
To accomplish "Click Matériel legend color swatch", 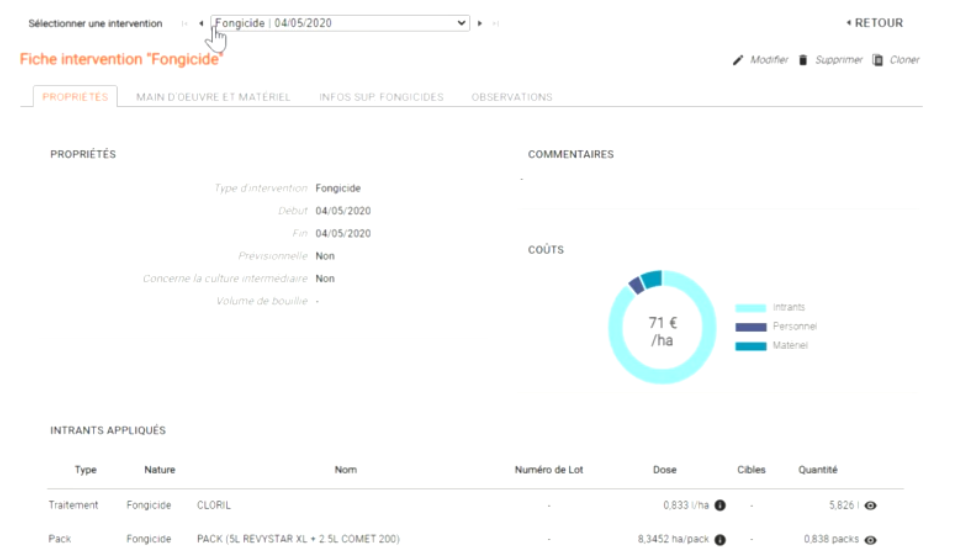I will click(x=751, y=346).
